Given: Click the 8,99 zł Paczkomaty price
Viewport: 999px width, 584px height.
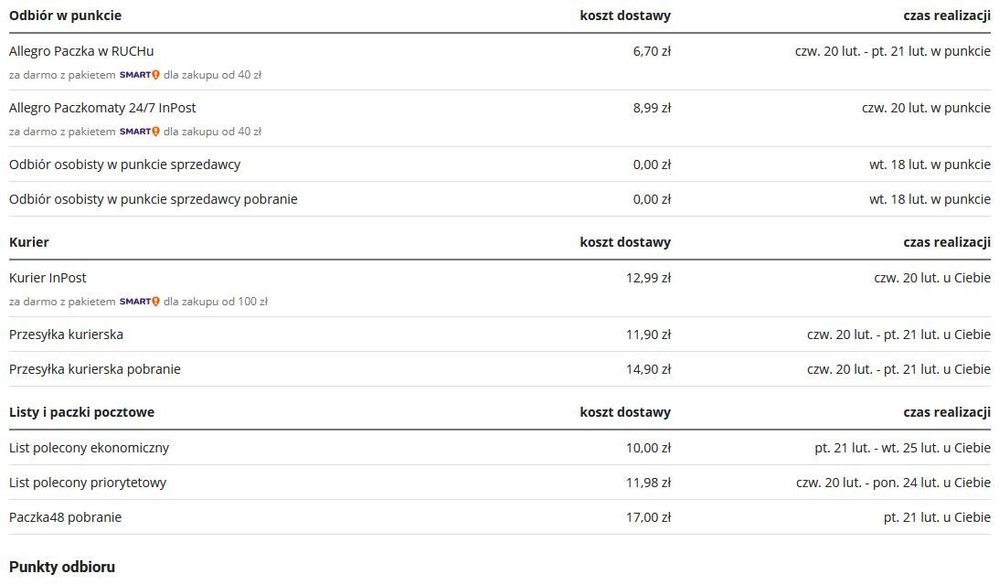Looking at the screenshot, I should click(651, 108).
